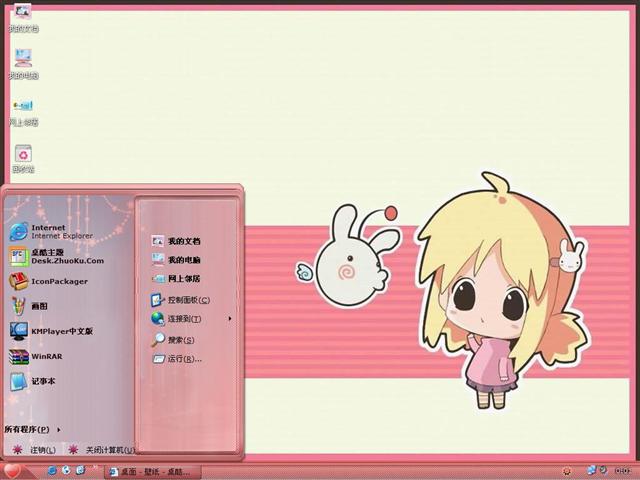The width and height of the screenshot is (640, 480).
Task: Click 注销(L) log off button
Action: pyautogui.click(x=34, y=450)
